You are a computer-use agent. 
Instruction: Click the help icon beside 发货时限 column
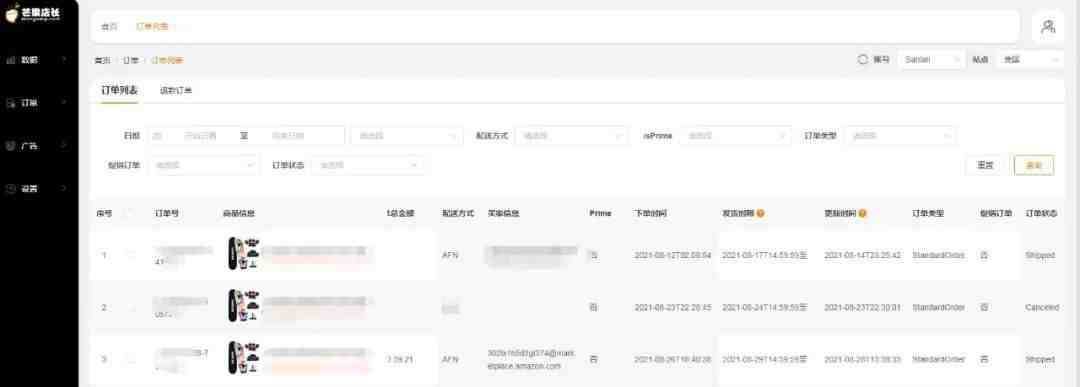pyautogui.click(x=760, y=213)
